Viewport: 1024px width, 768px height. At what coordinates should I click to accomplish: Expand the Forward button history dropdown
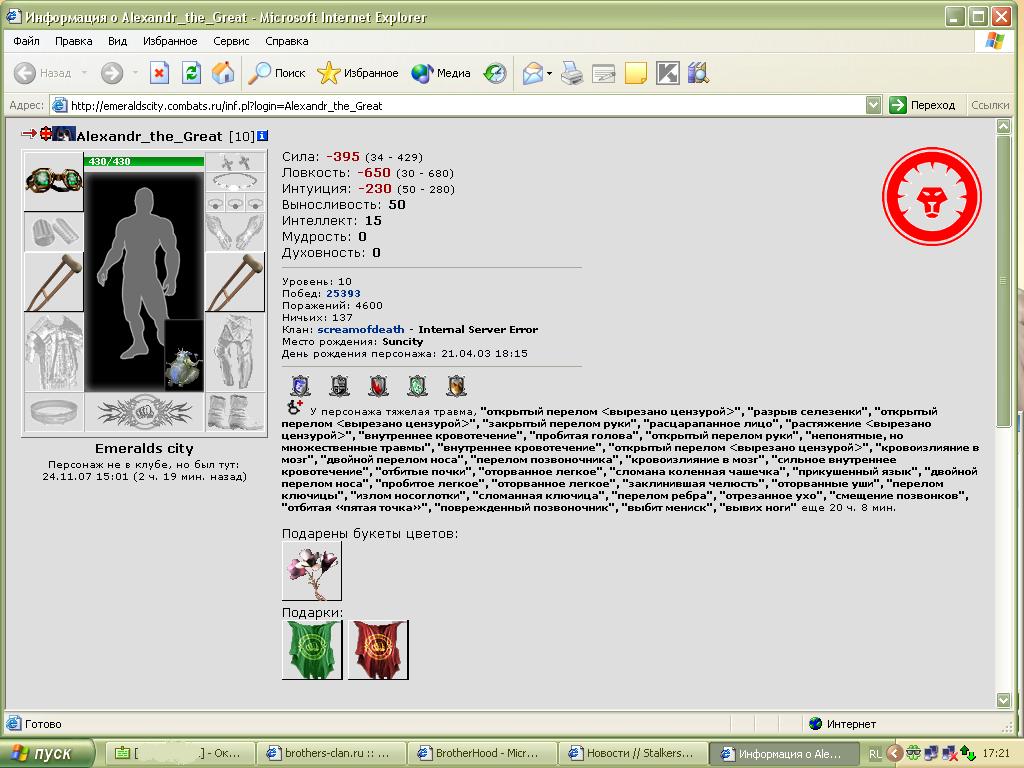point(135,73)
